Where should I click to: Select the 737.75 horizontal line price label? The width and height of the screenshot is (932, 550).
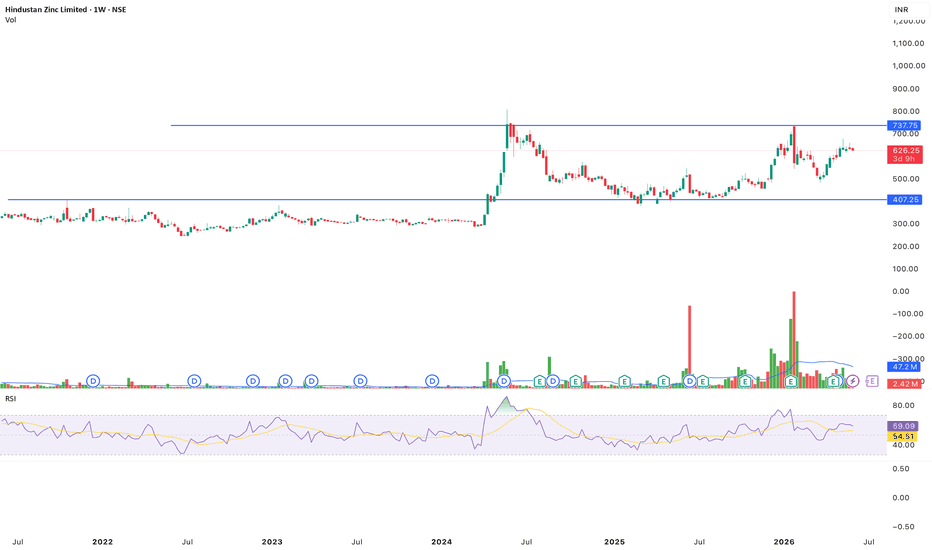click(904, 125)
